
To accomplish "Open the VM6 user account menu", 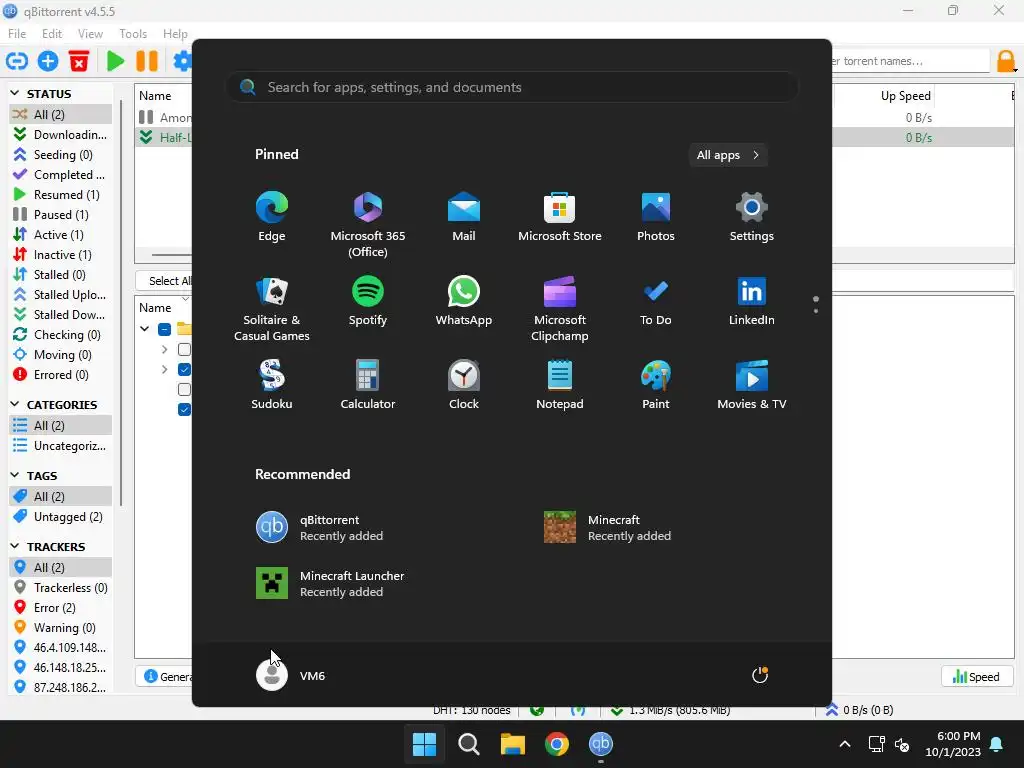I will click(291, 675).
